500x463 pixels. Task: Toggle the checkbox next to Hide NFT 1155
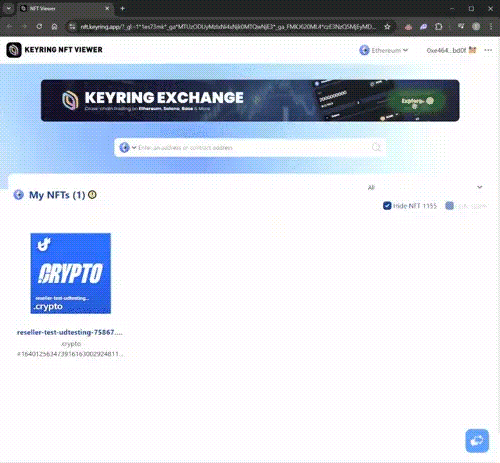coord(450,206)
